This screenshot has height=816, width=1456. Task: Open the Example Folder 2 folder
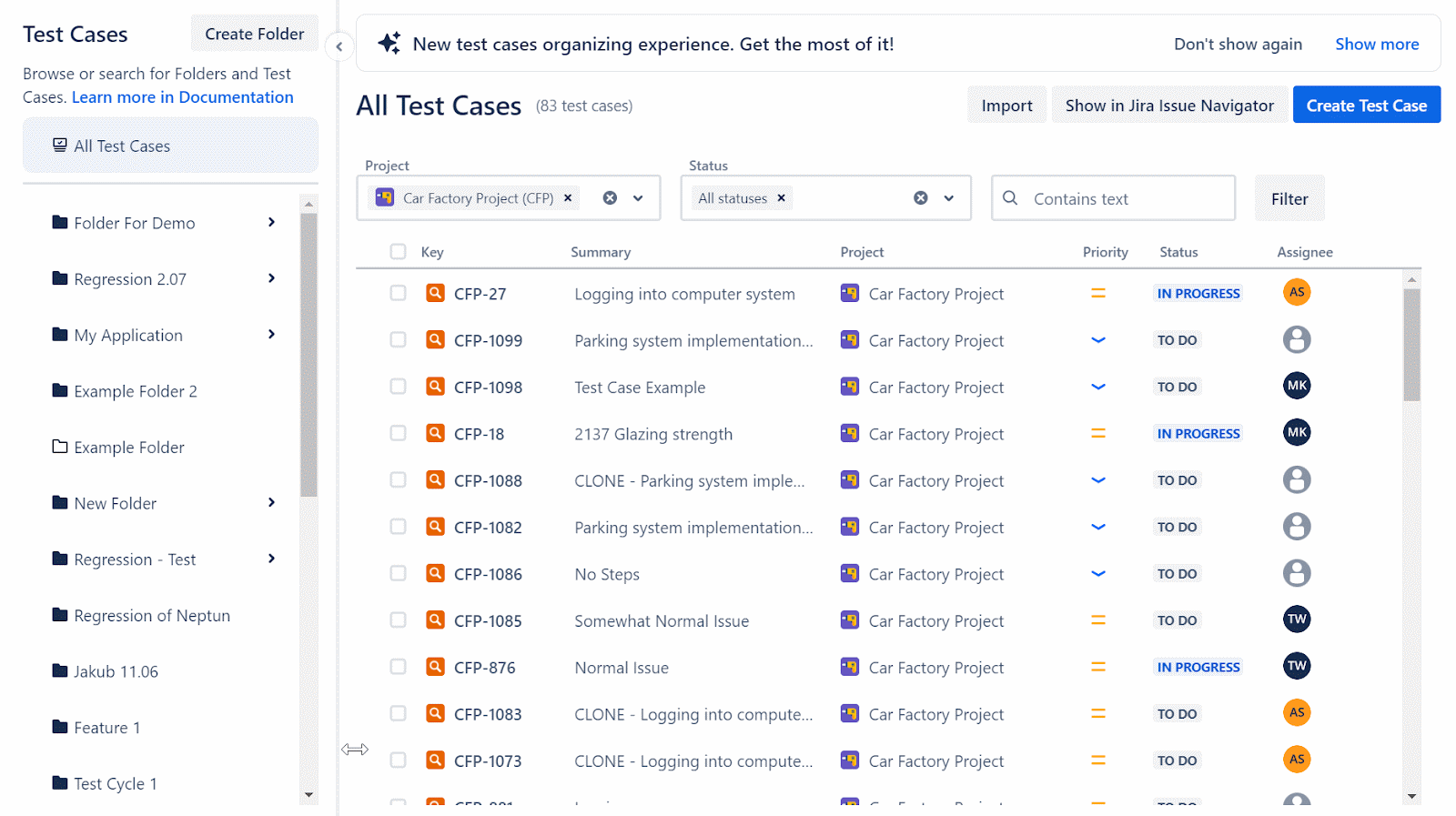135,391
